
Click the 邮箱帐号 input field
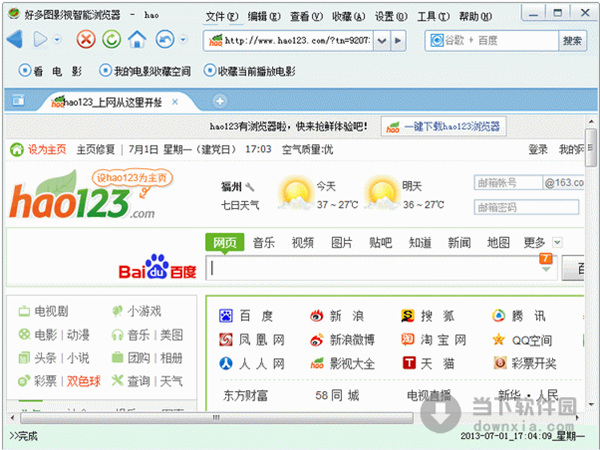point(508,183)
